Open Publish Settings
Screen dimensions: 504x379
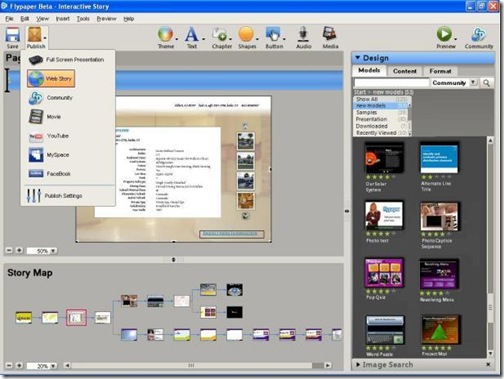54,196
